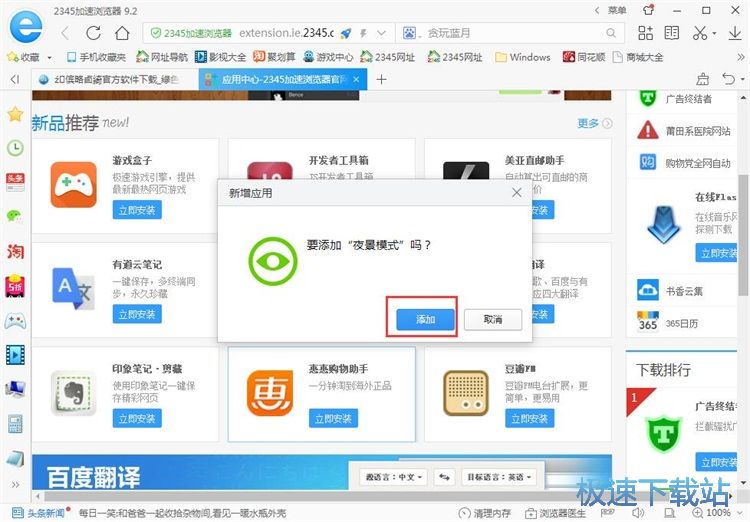Expand the screenshot tool dropdown arrow

[x=714, y=33]
